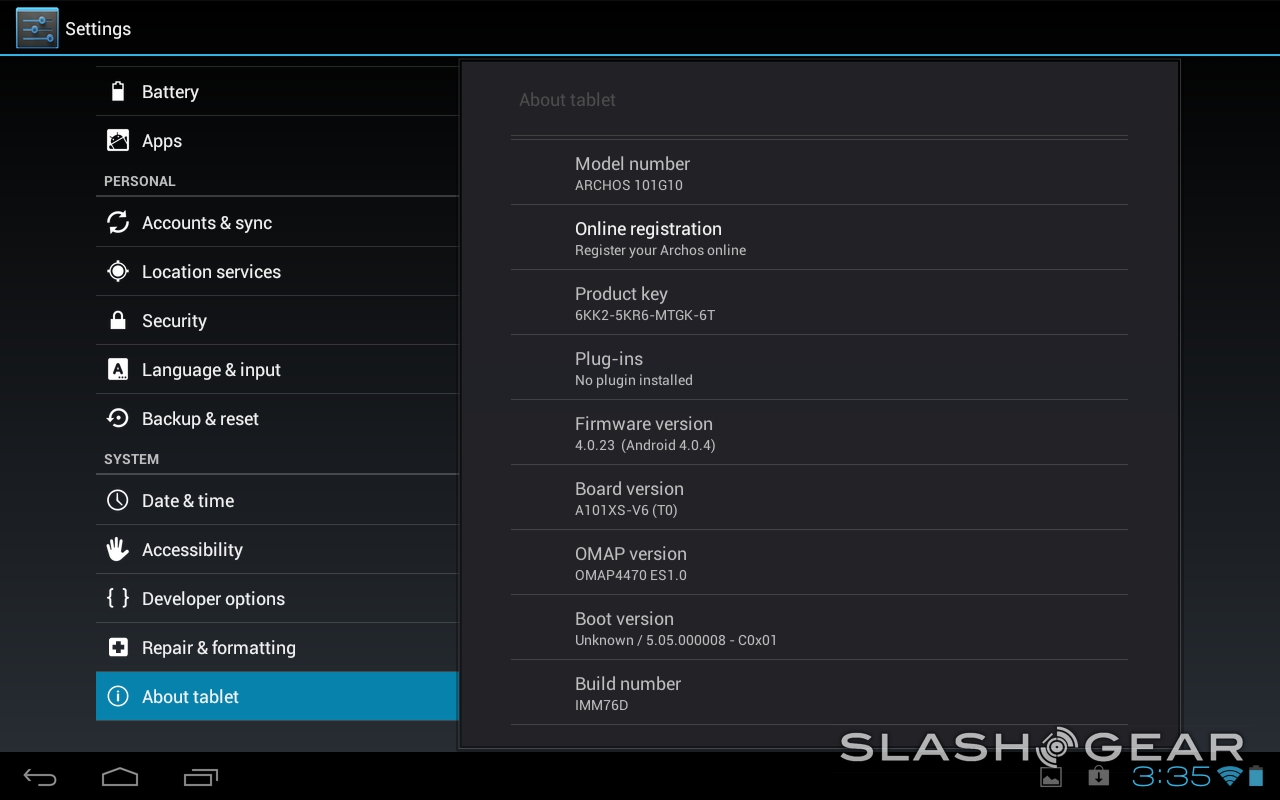Tap the Settings app icon in header
This screenshot has height=800, width=1280.
pyautogui.click(x=37, y=28)
